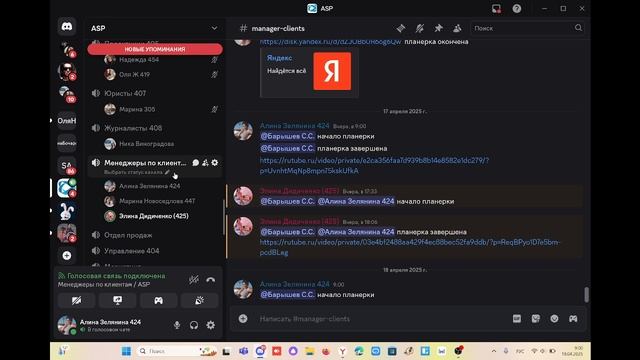The height and width of the screenshot is (360, 640).
Task: Click Выбрать статус канала edit link
Action: pos(136,172)
